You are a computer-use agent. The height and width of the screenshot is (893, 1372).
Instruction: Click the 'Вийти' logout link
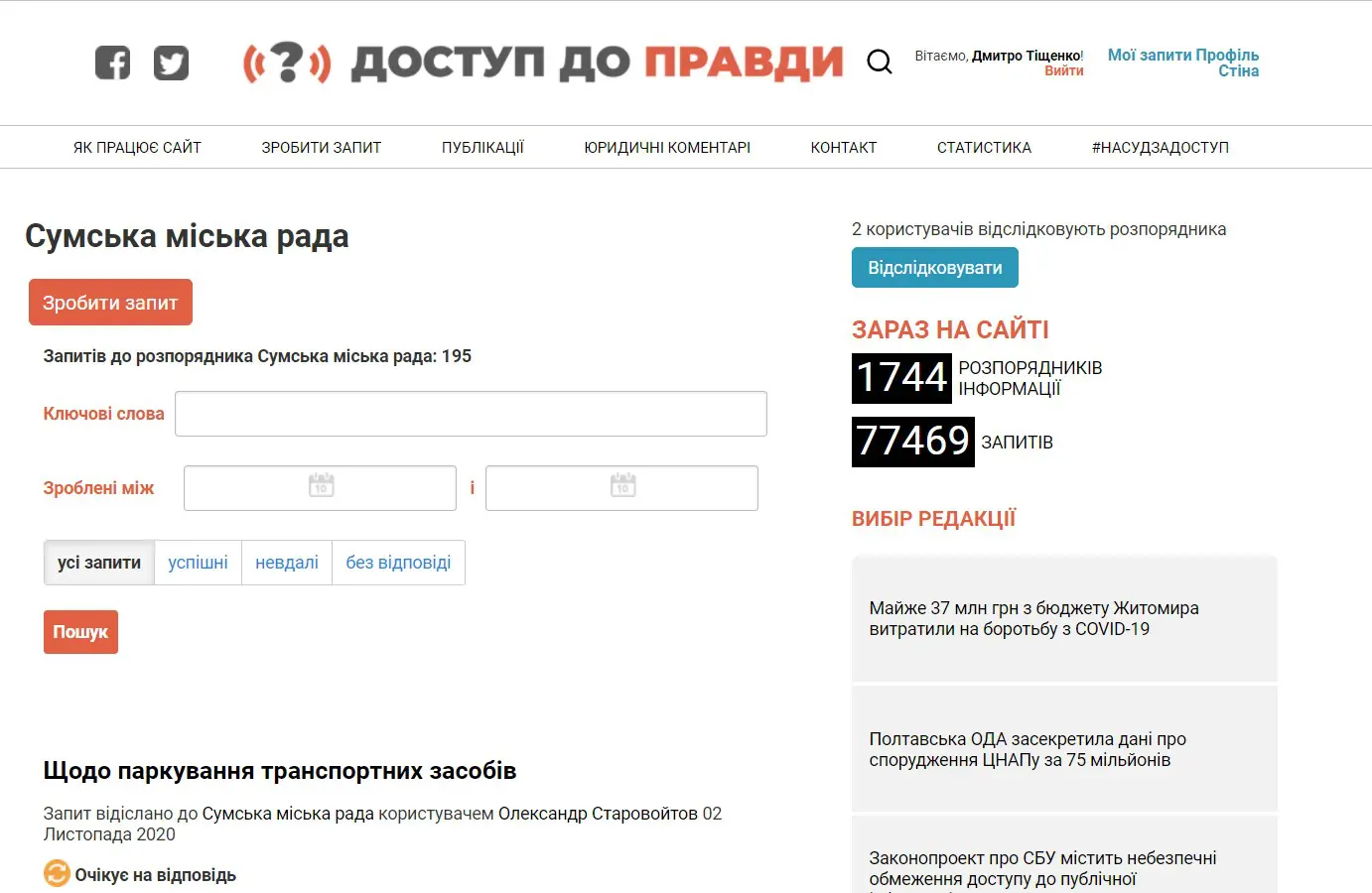[x=1065, y=69]
